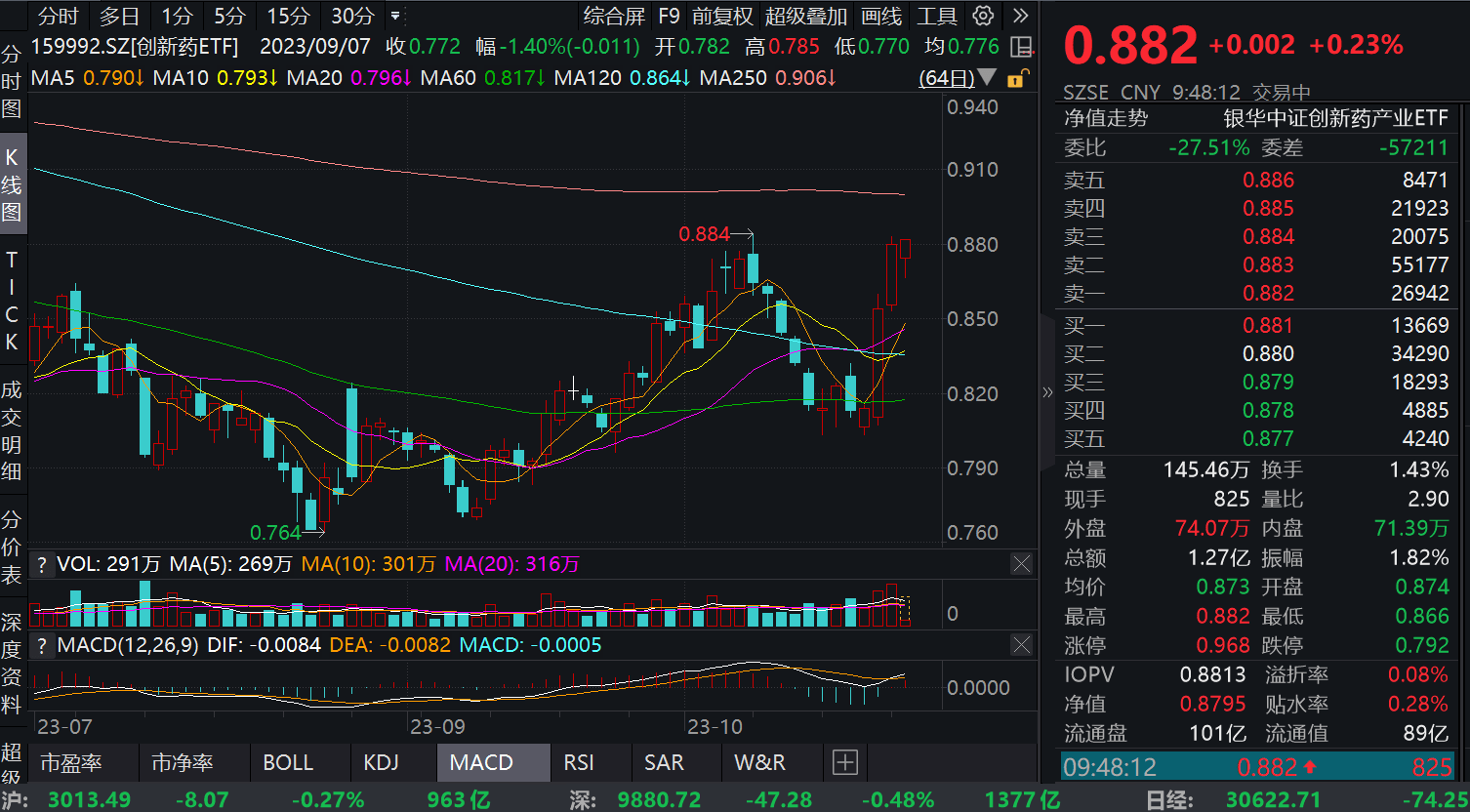Click the 委比 -27.51% value

click(1208, 147)
